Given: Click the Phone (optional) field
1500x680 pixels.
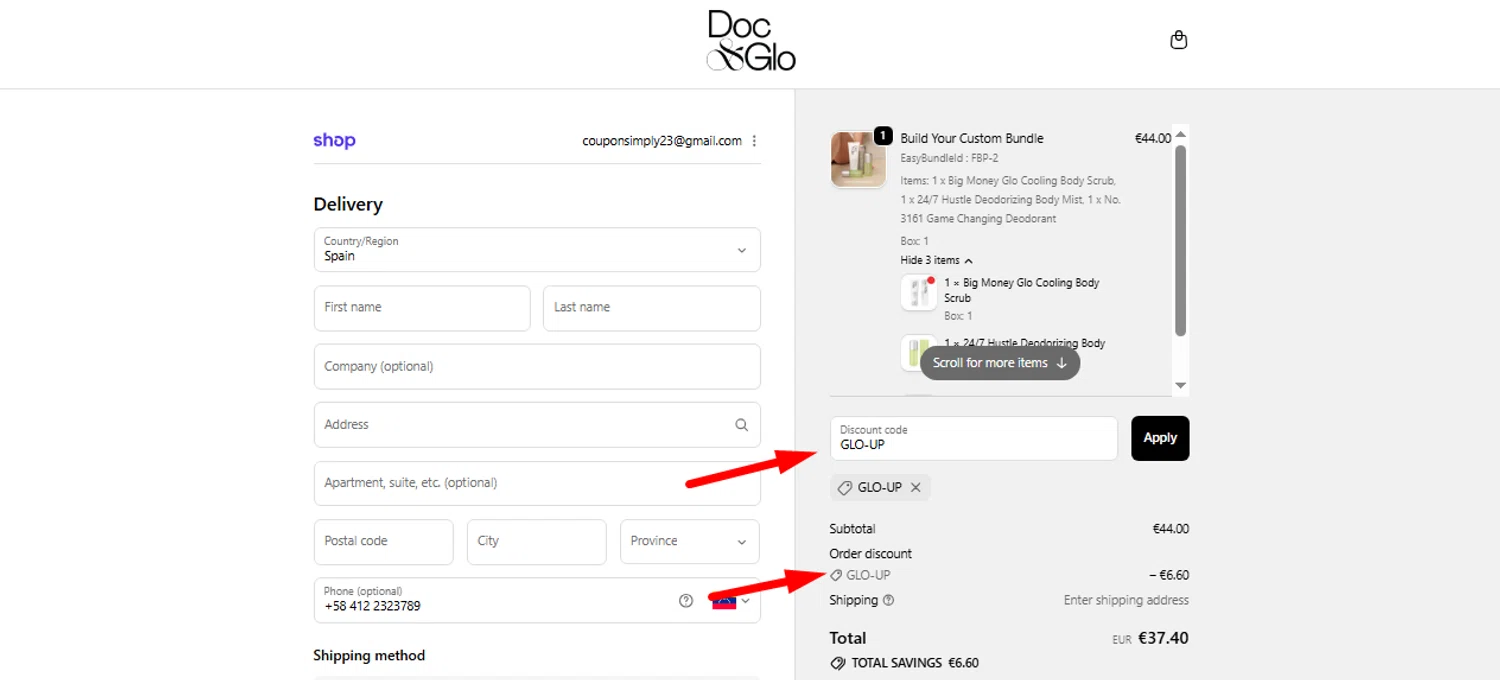Looking at the screenshot, I should 537,600.
